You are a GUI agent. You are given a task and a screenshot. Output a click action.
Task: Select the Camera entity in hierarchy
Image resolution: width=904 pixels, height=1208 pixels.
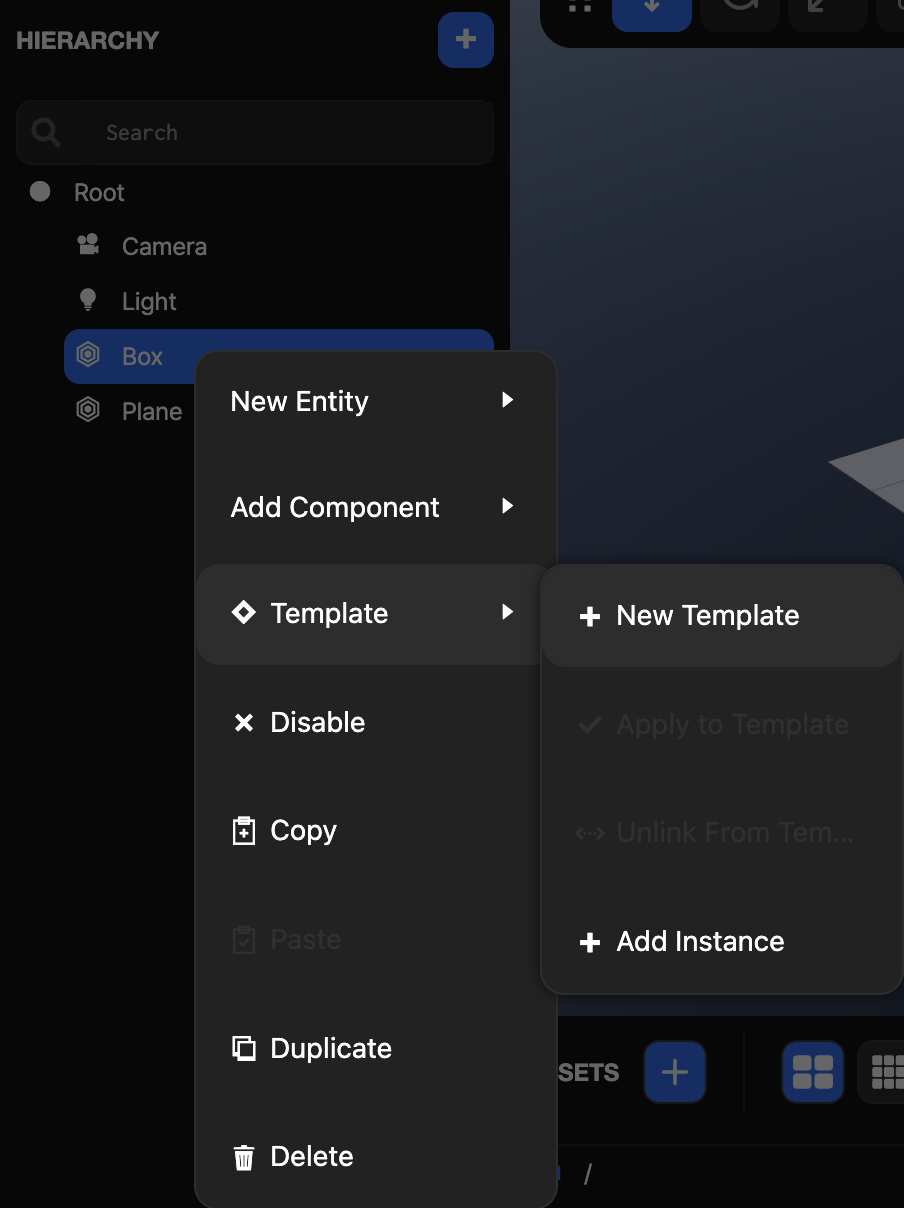pyautogui.click(x=164, y=246)
